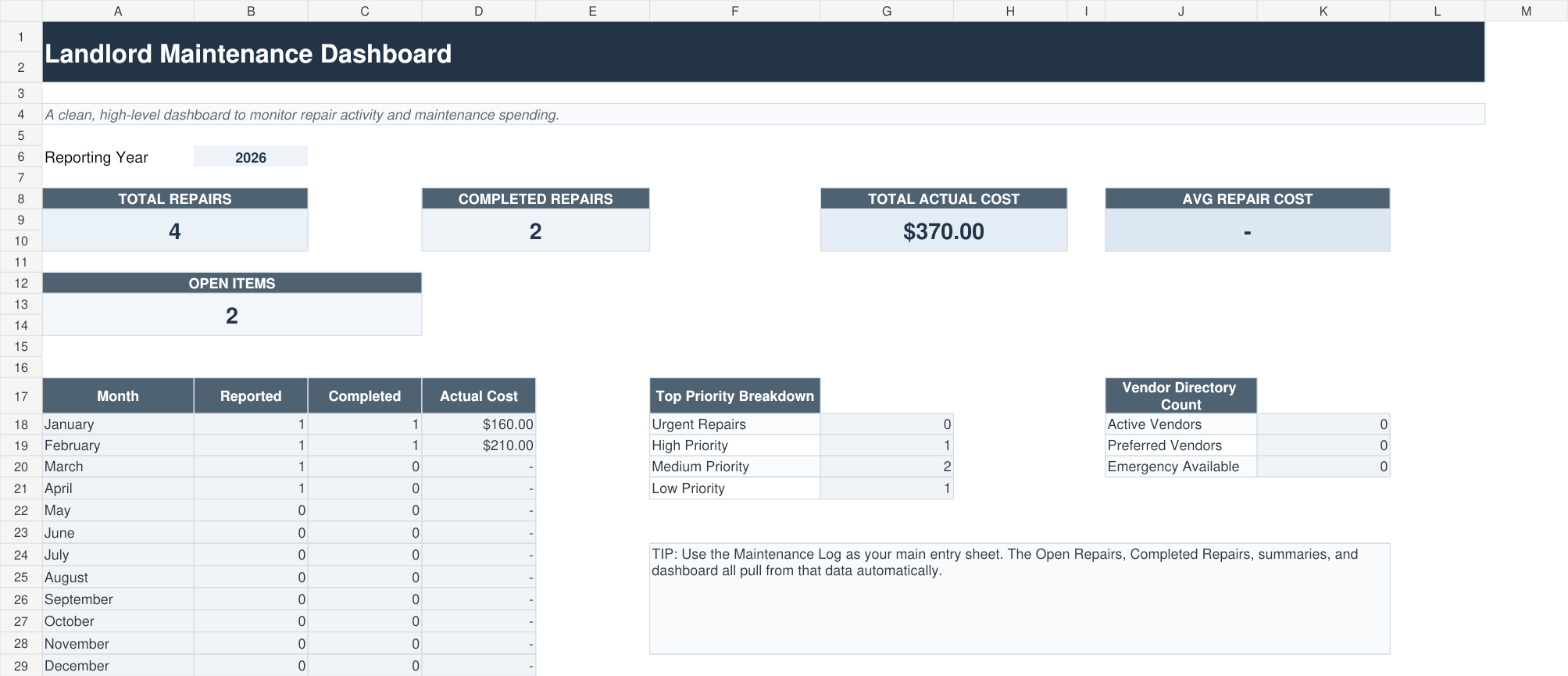Select the September month cell

point(118,599)
